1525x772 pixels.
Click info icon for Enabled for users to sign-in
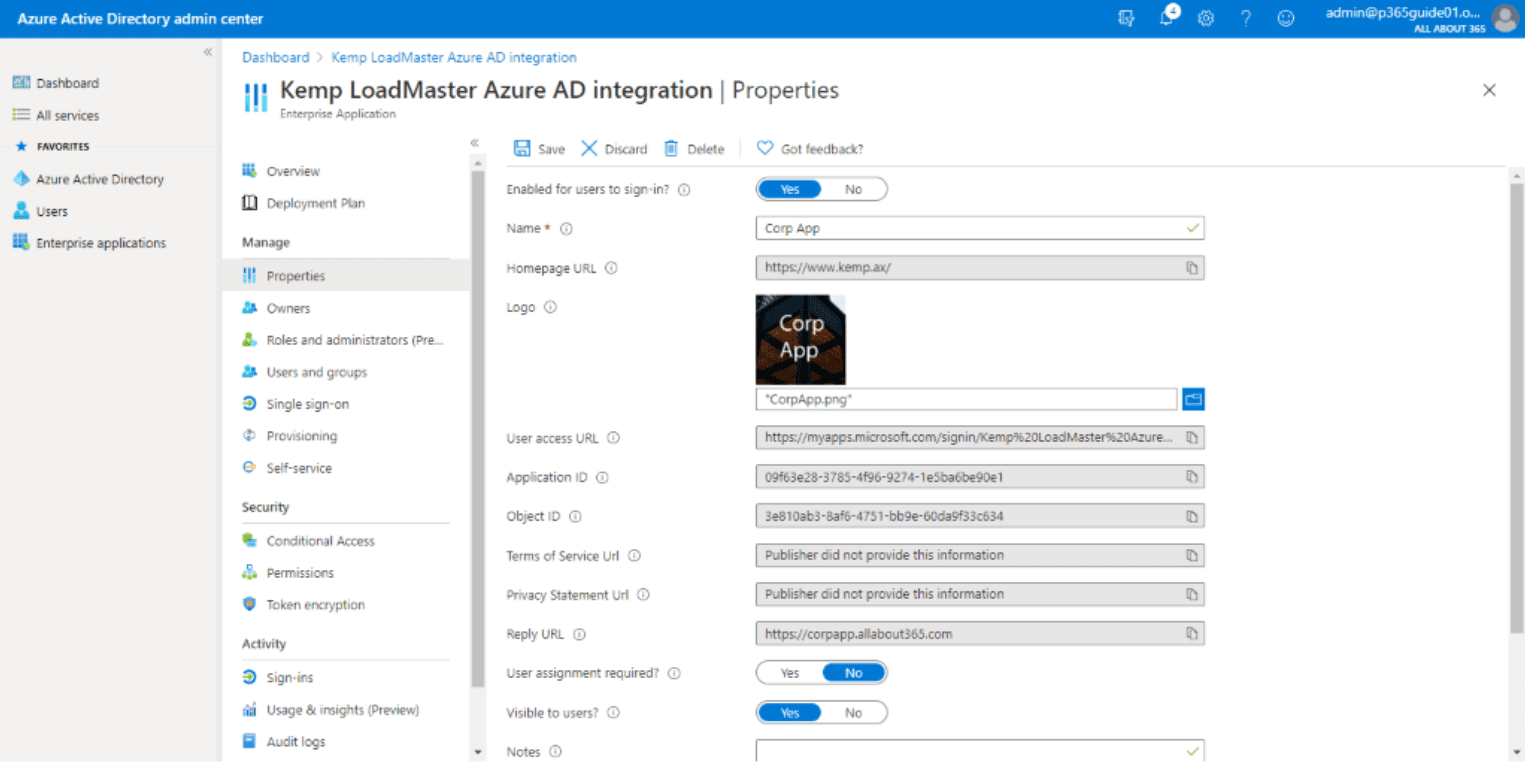685,190
